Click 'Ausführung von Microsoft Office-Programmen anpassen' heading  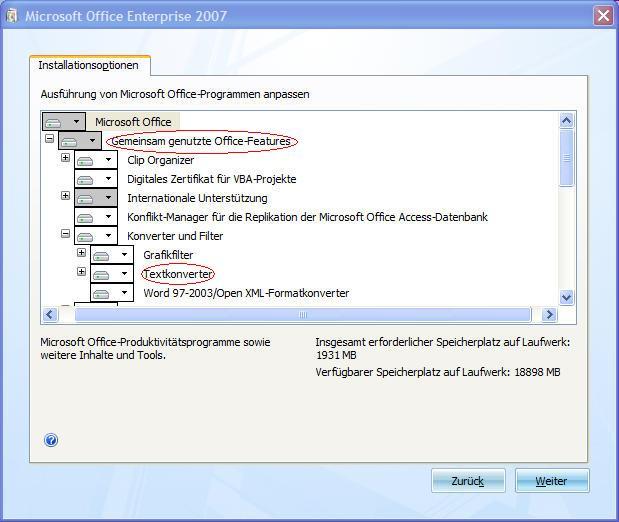(175, 94)
